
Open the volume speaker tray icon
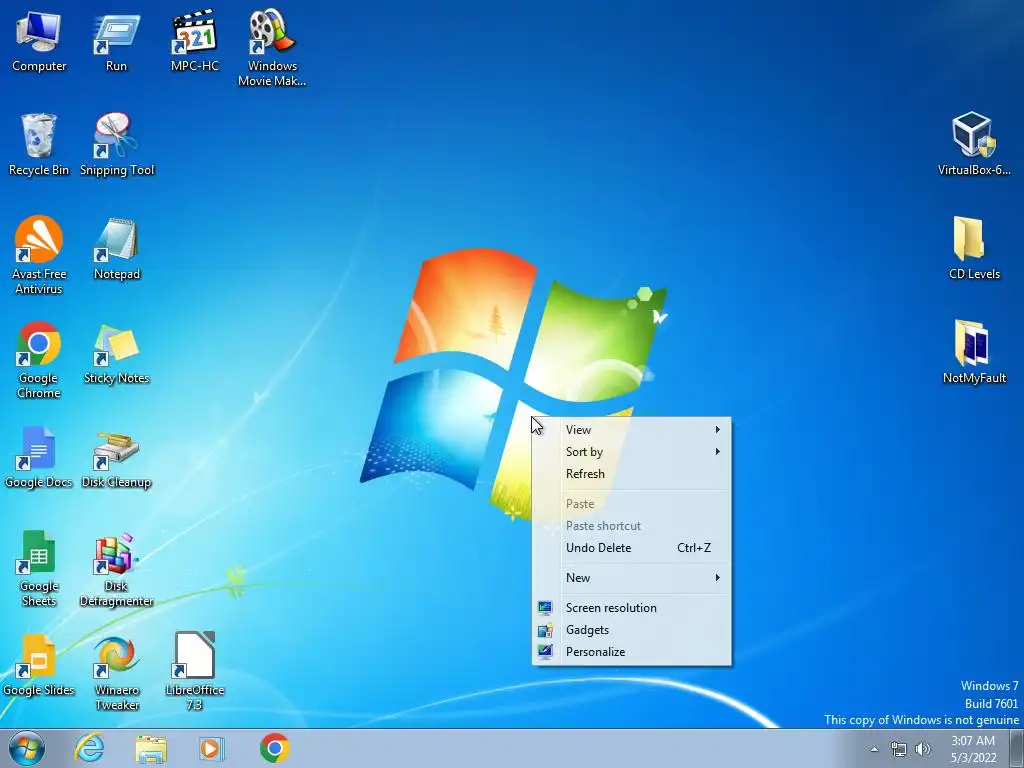point(923,749)
